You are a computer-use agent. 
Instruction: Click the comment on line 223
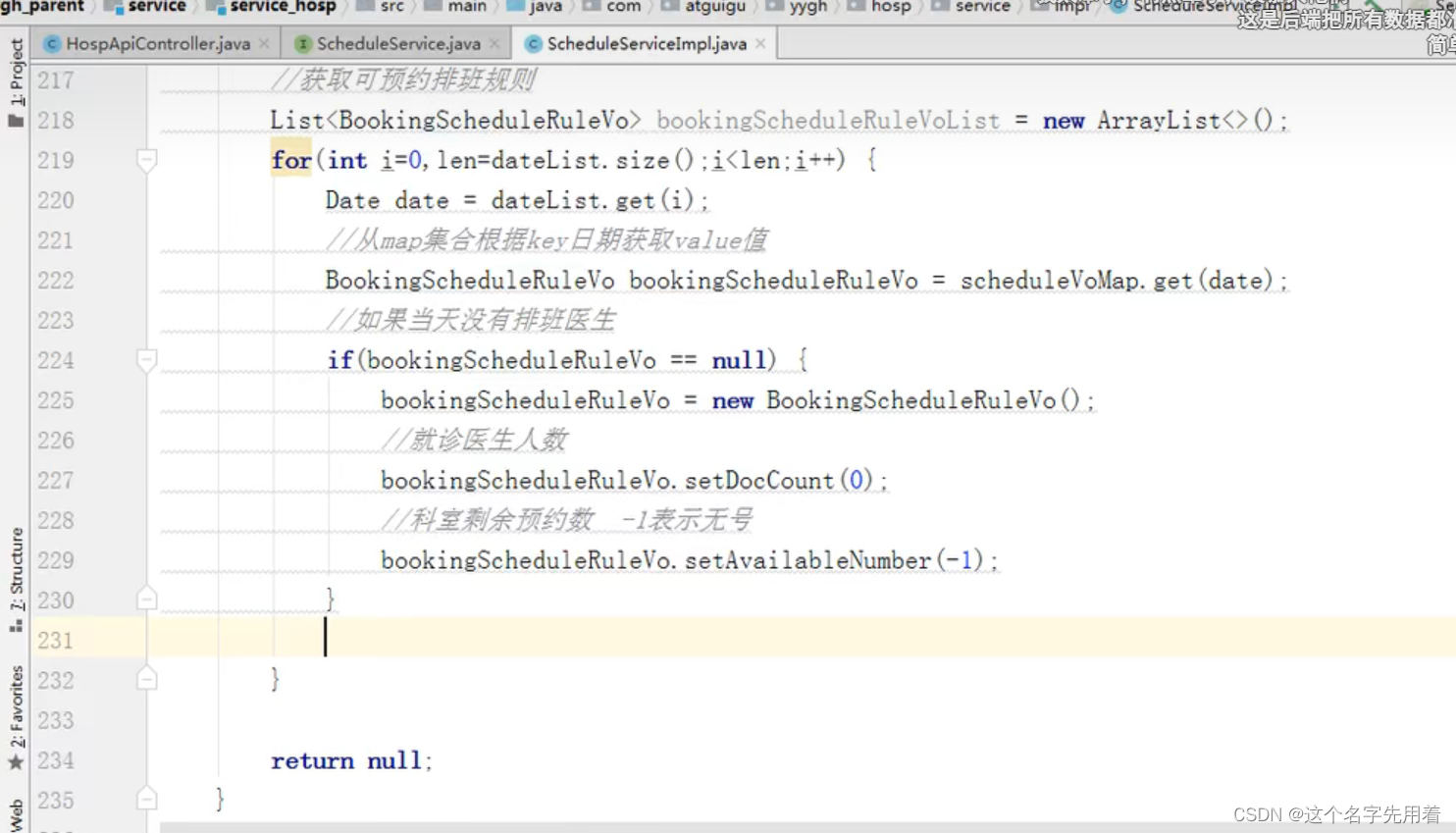[x=471, y=320]
